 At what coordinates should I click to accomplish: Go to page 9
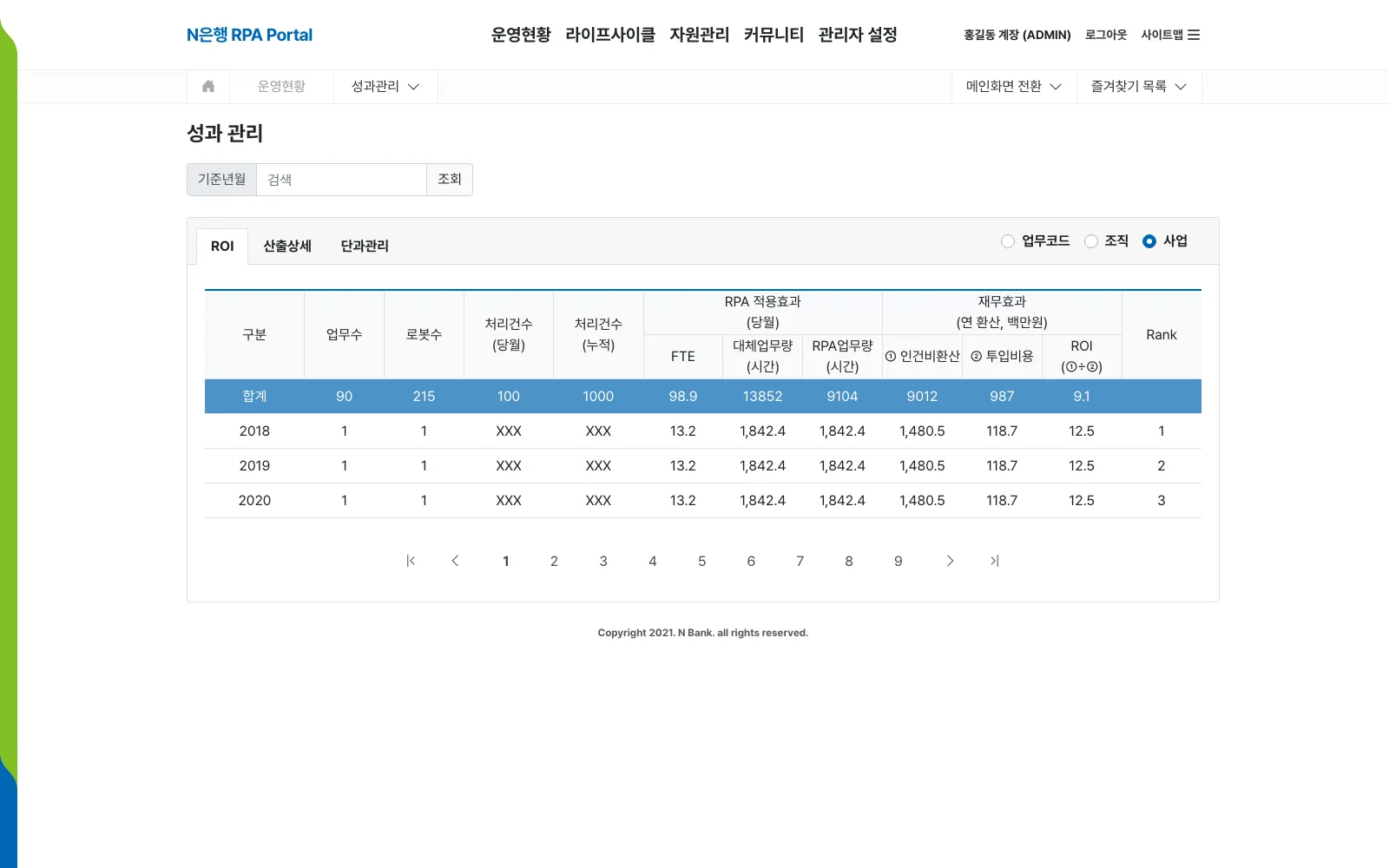(899, 561)
